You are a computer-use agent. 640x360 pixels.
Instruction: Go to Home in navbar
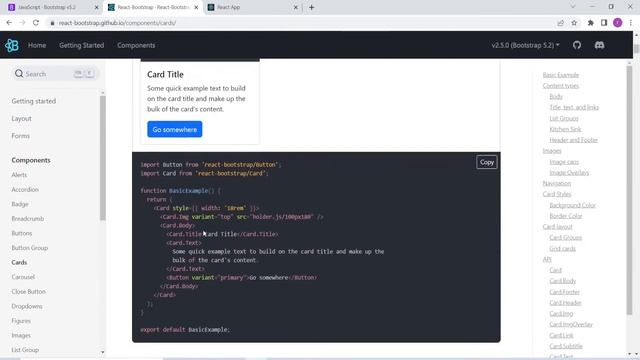pos(37,45)
